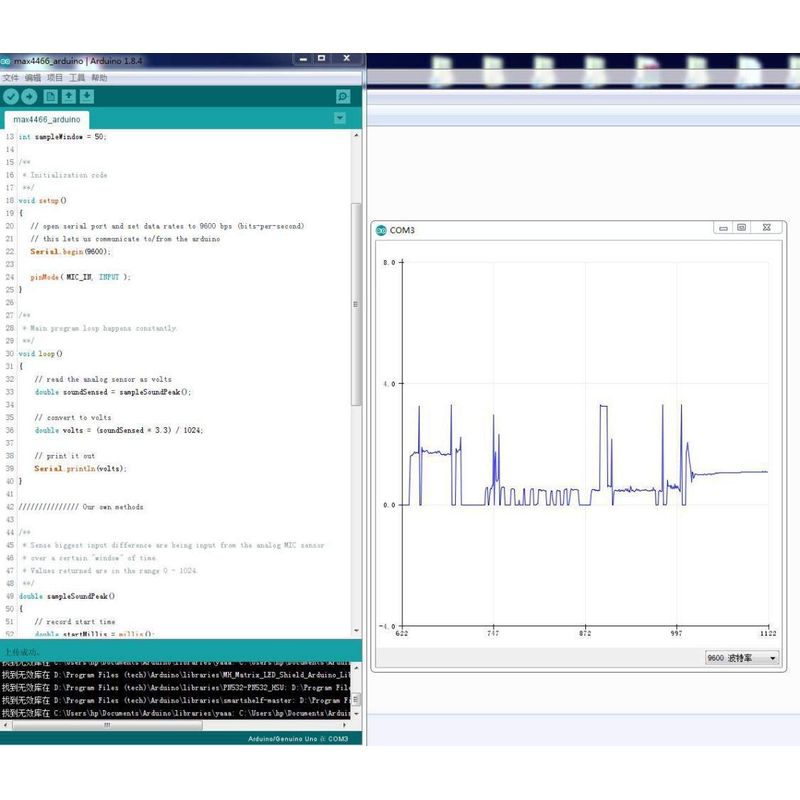Screen dimensions: 800x800
Task: Open the 文件 (File) menu
Action: pyautogui.click(x=10, y=77)
